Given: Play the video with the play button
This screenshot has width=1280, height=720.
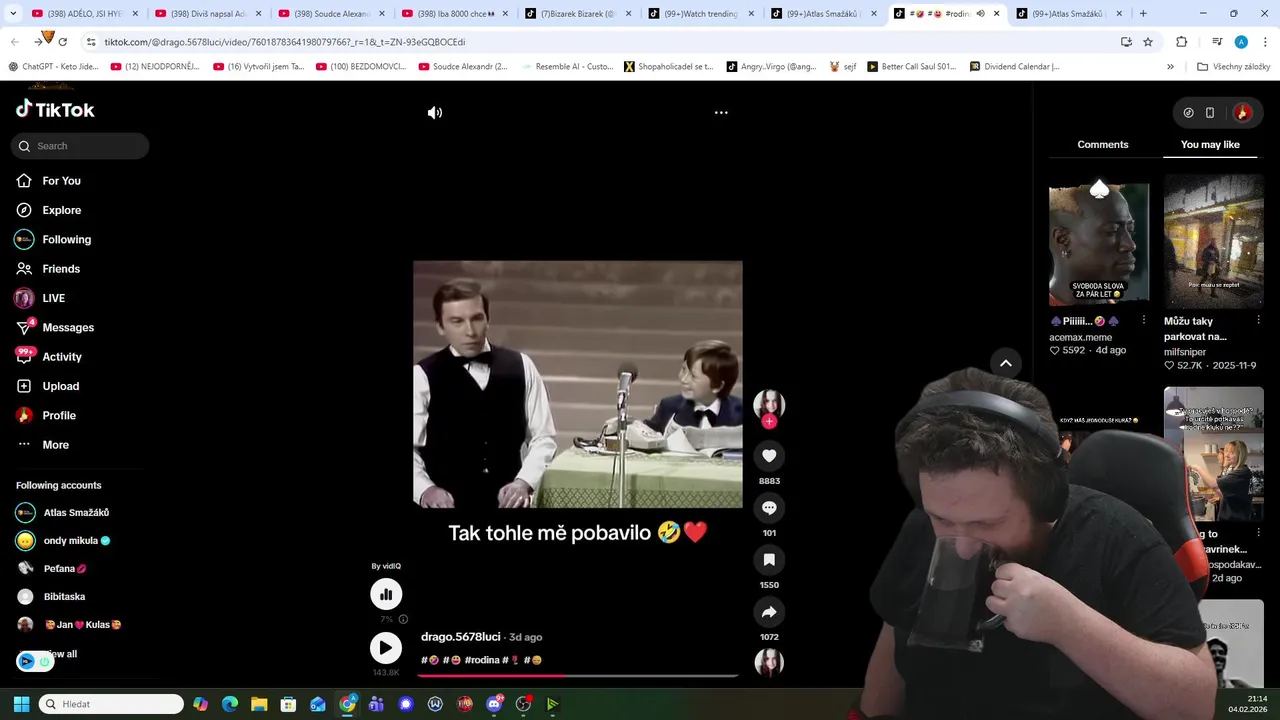Looking at the screenshot, I should tap(386, 648).
